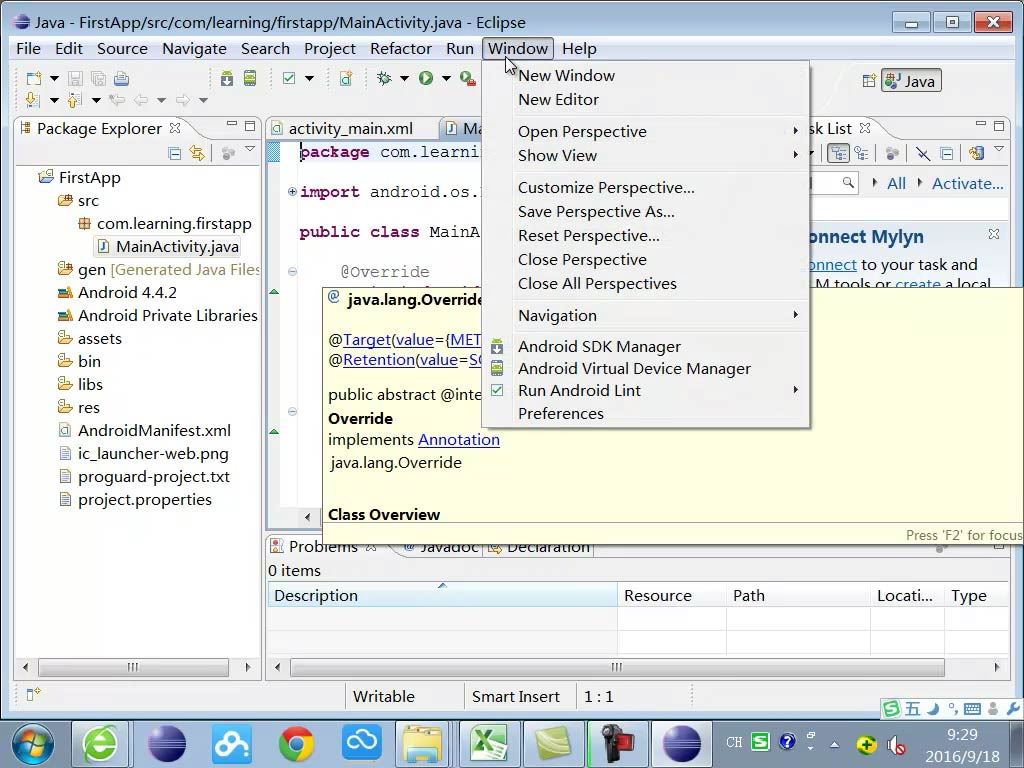The width and height of the screenshot is (1024, 768).
Task: Switch Task List to Scheduled presentation
Action: [861, 153]
